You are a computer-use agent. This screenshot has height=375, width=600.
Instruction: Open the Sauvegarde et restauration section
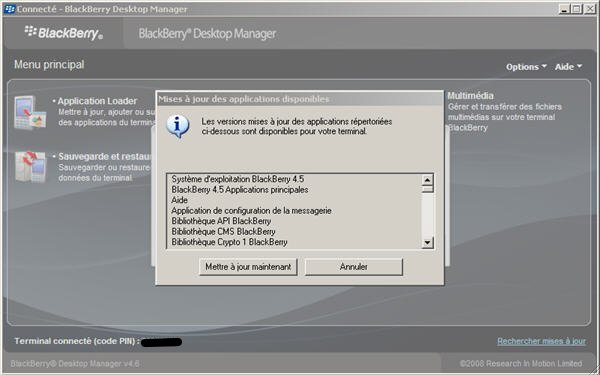[104, 157]
